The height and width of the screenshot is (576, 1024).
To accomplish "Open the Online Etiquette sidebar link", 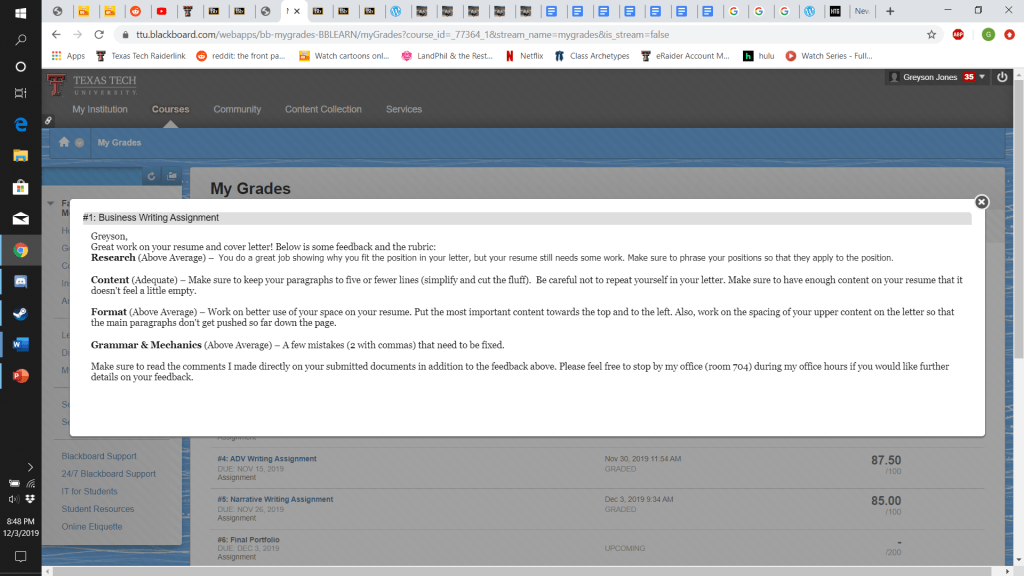I will pyautogui.click(x=92, y=526).
